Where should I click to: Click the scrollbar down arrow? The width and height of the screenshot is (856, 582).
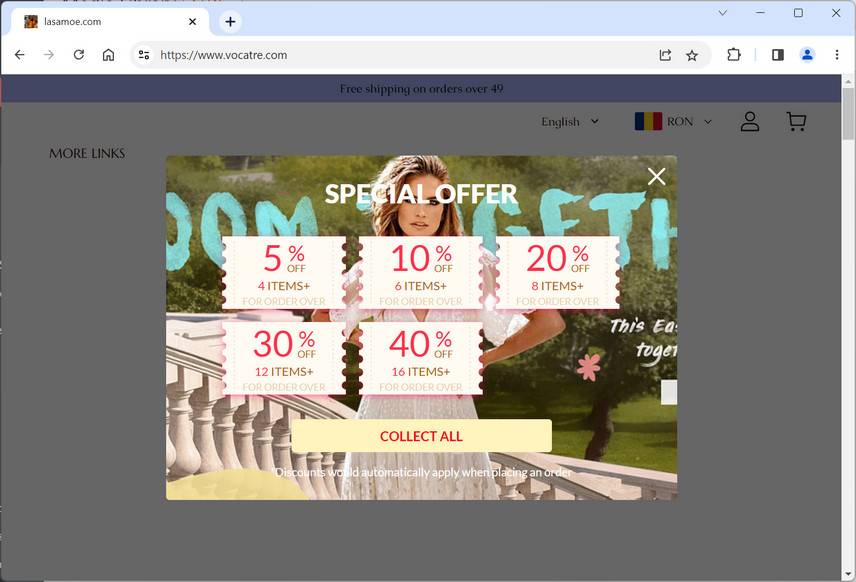(x=848, y=574)
